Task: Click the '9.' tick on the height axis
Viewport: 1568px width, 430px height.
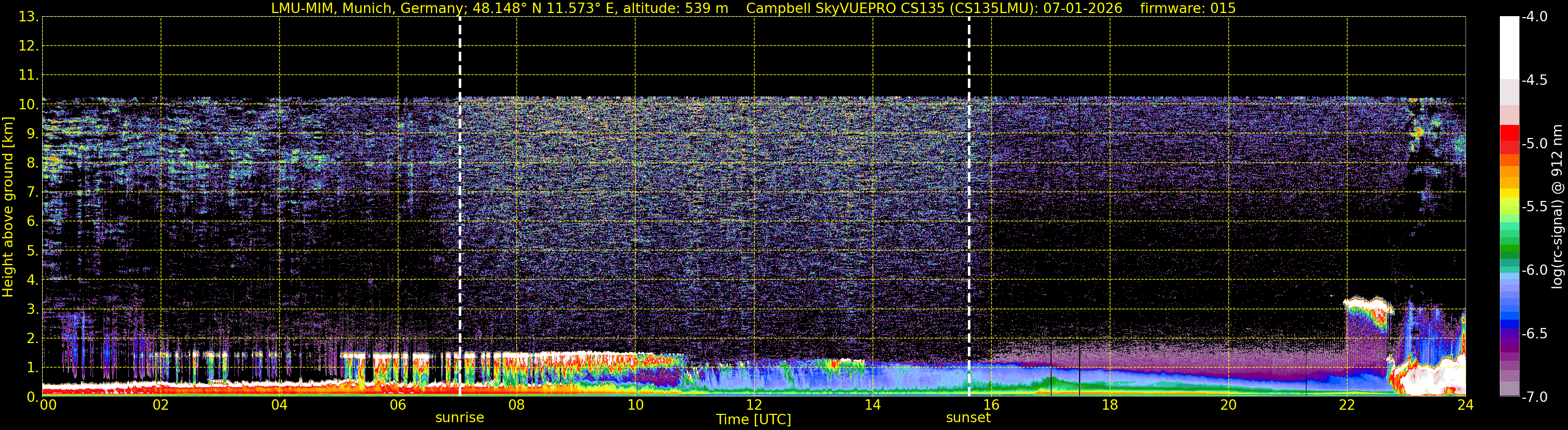Action: pyautogui.click(x=32, y=133)
